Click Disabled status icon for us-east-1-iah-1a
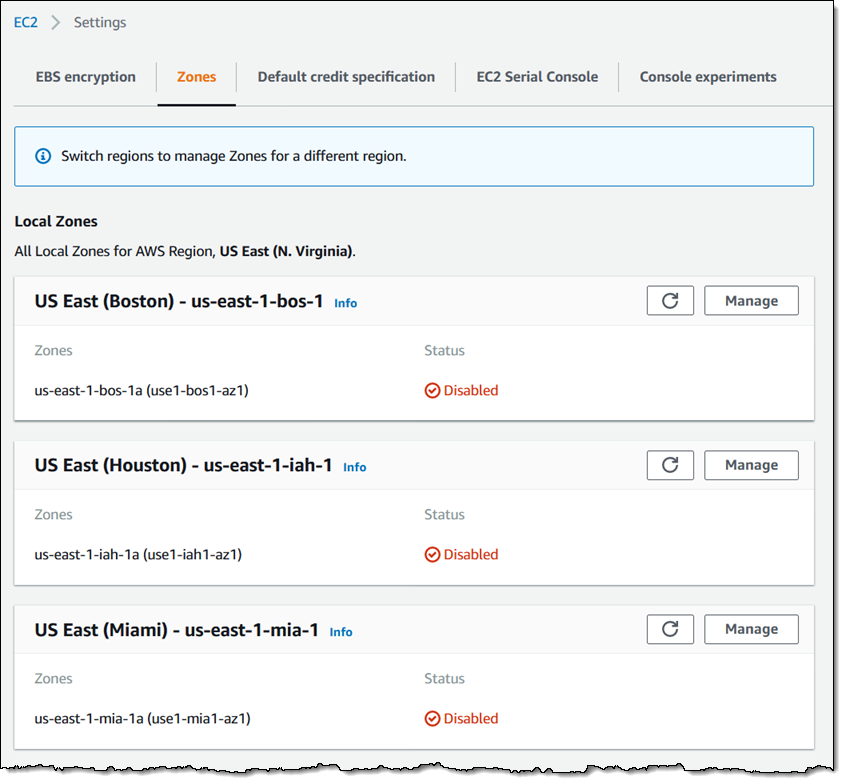 (x=432, y=555)
